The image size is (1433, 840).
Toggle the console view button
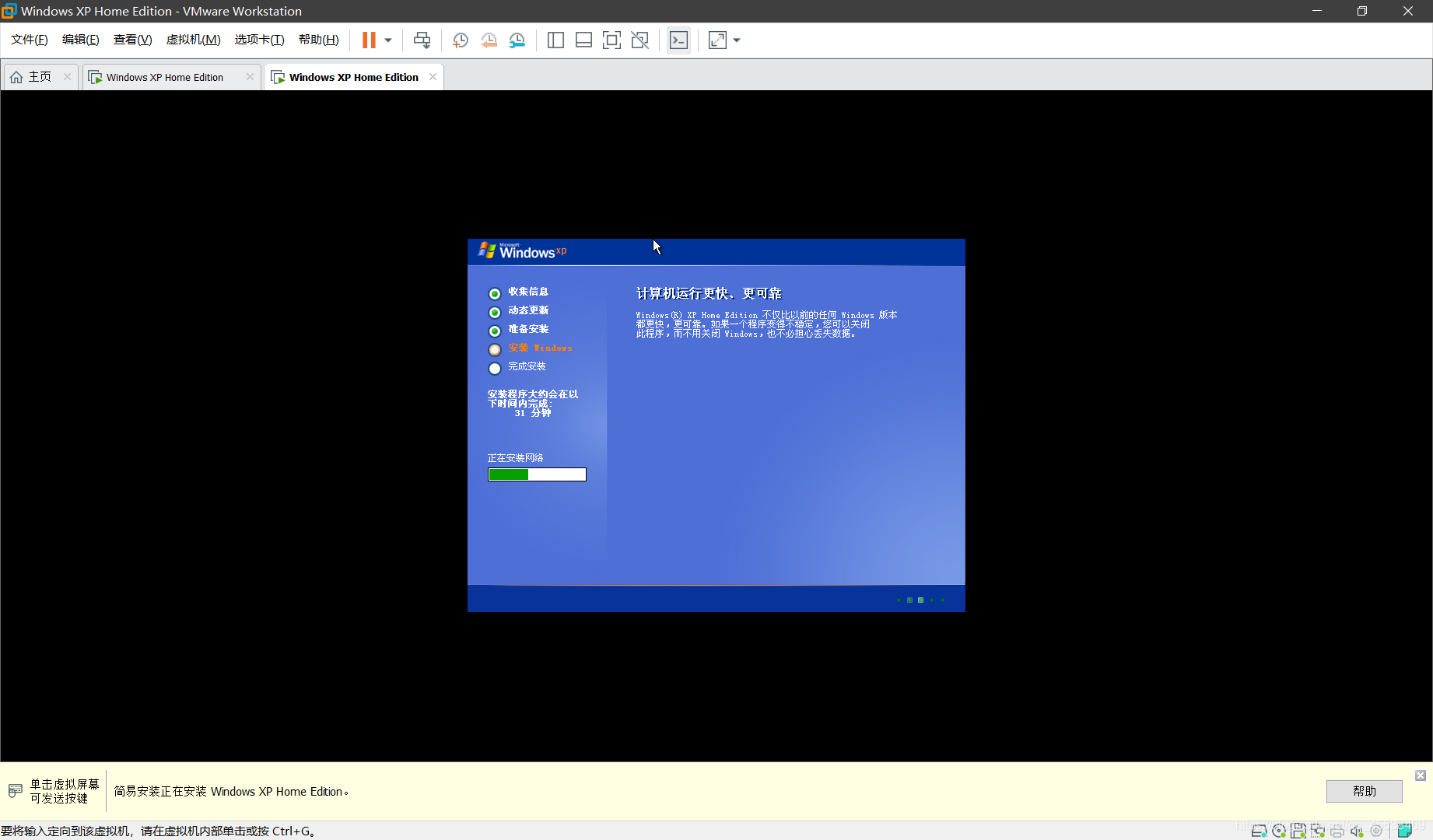tap(678, 40)
